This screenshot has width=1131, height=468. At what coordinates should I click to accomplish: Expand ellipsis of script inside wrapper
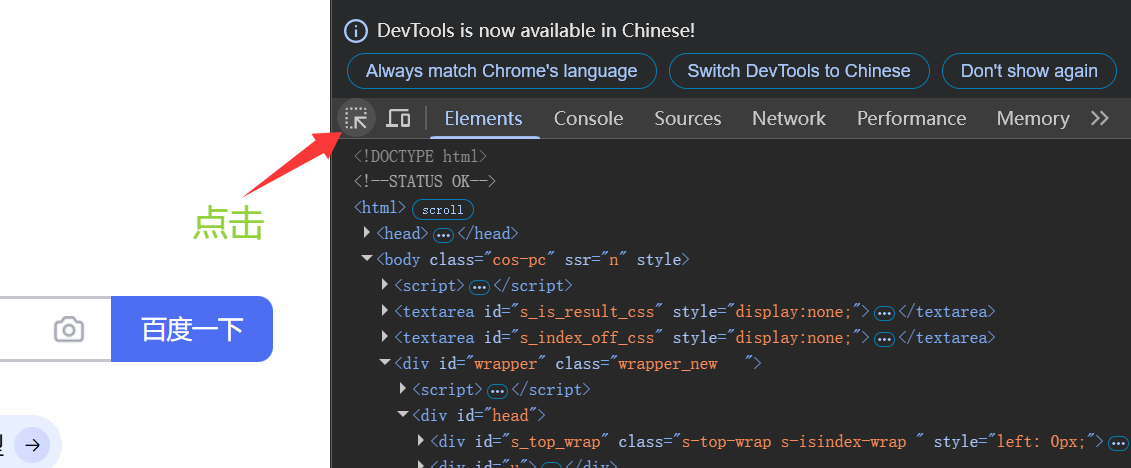pyautogui.click(x=497, y=392)
